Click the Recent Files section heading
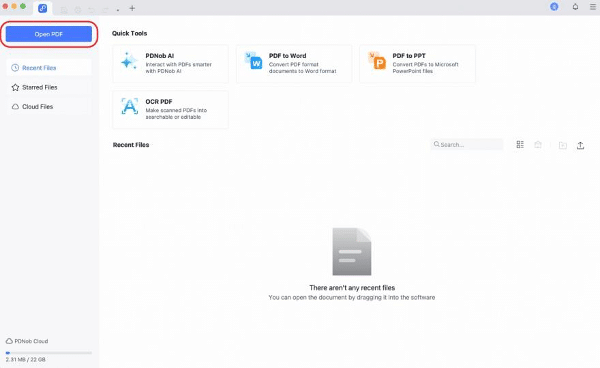This screenshot has height=368, width=600. (131, 145)
